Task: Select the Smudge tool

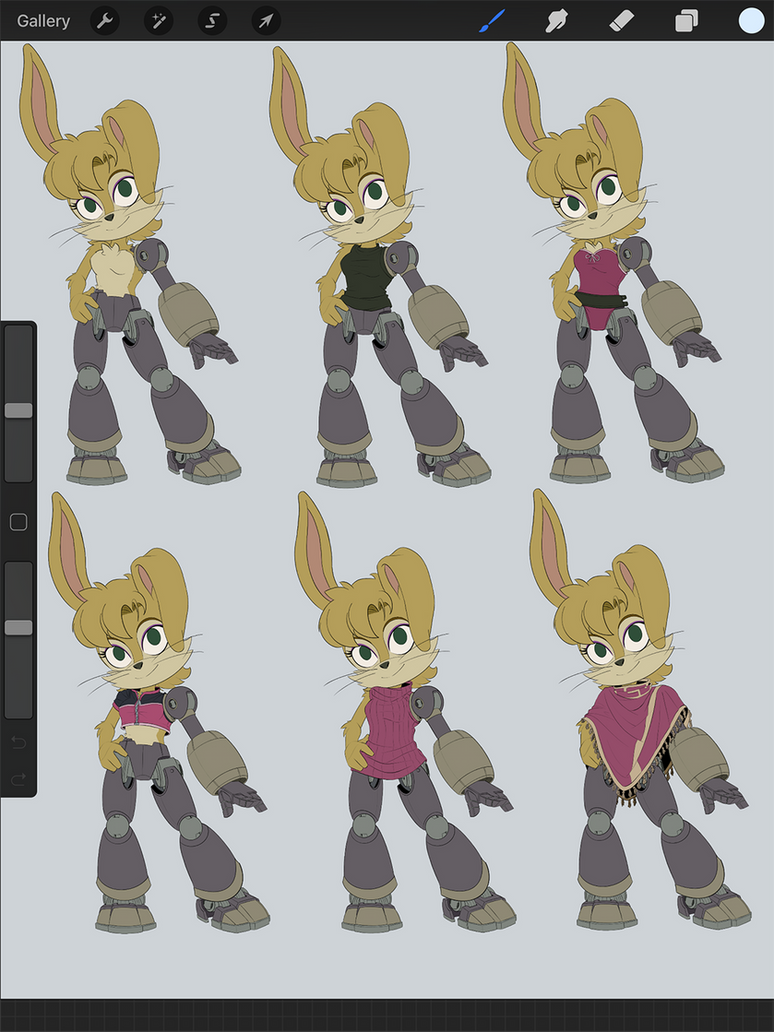Action: click(x=557, y=21)
